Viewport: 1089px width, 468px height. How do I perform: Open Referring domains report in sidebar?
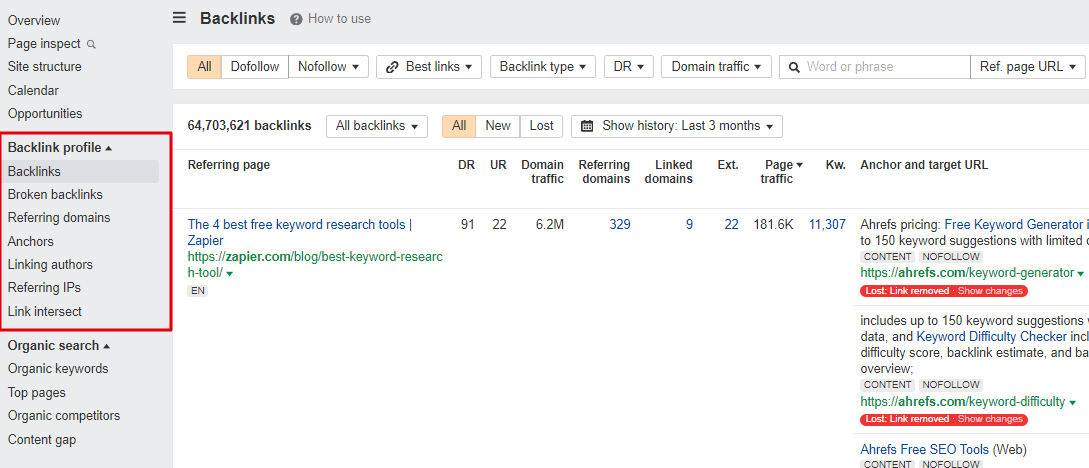point(59,217)
